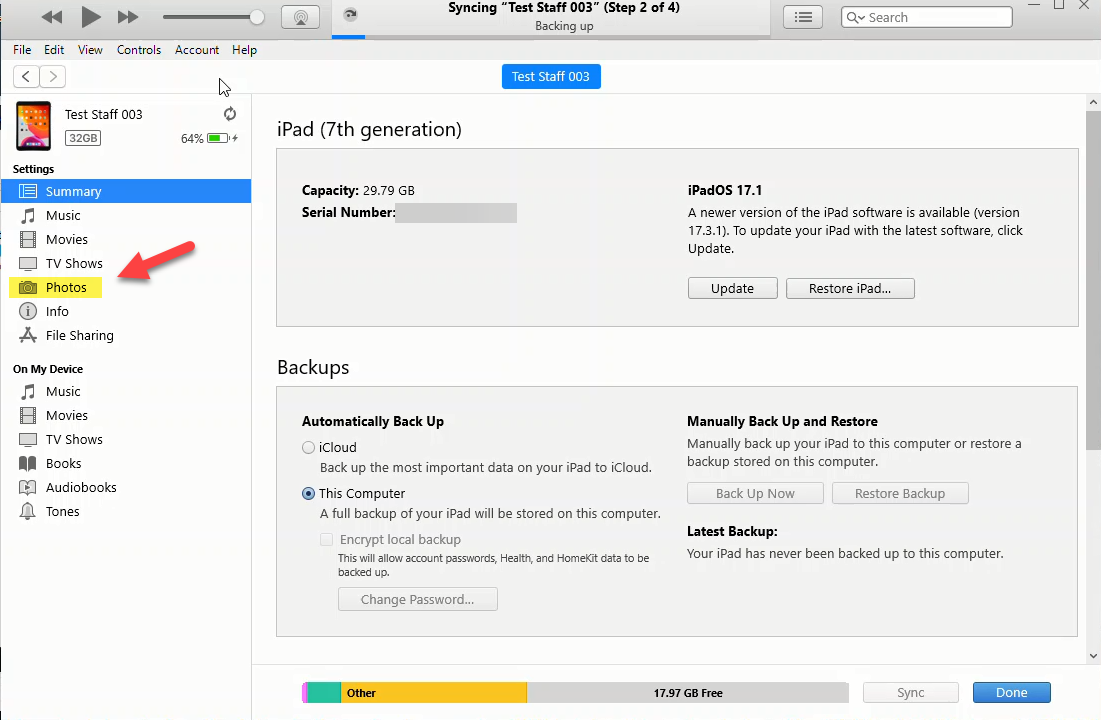Click the Play button in playback controls
The height and width of the screenshot is (720, 1101).
[91, 16]
